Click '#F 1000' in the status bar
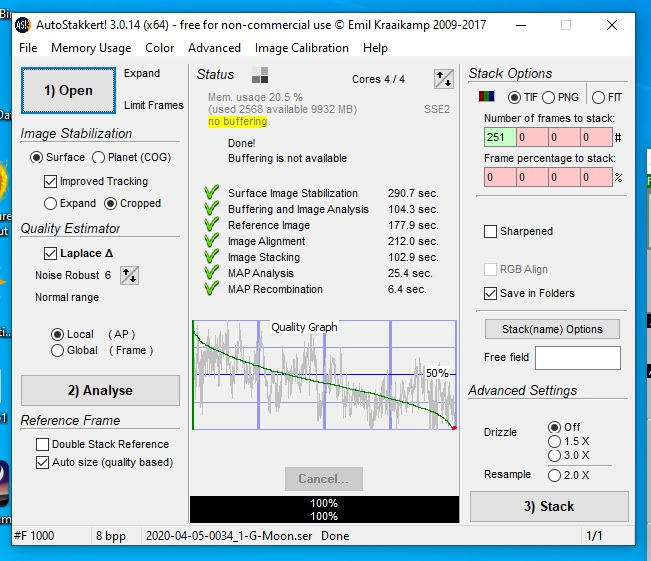651x561 pixels. 34,536
